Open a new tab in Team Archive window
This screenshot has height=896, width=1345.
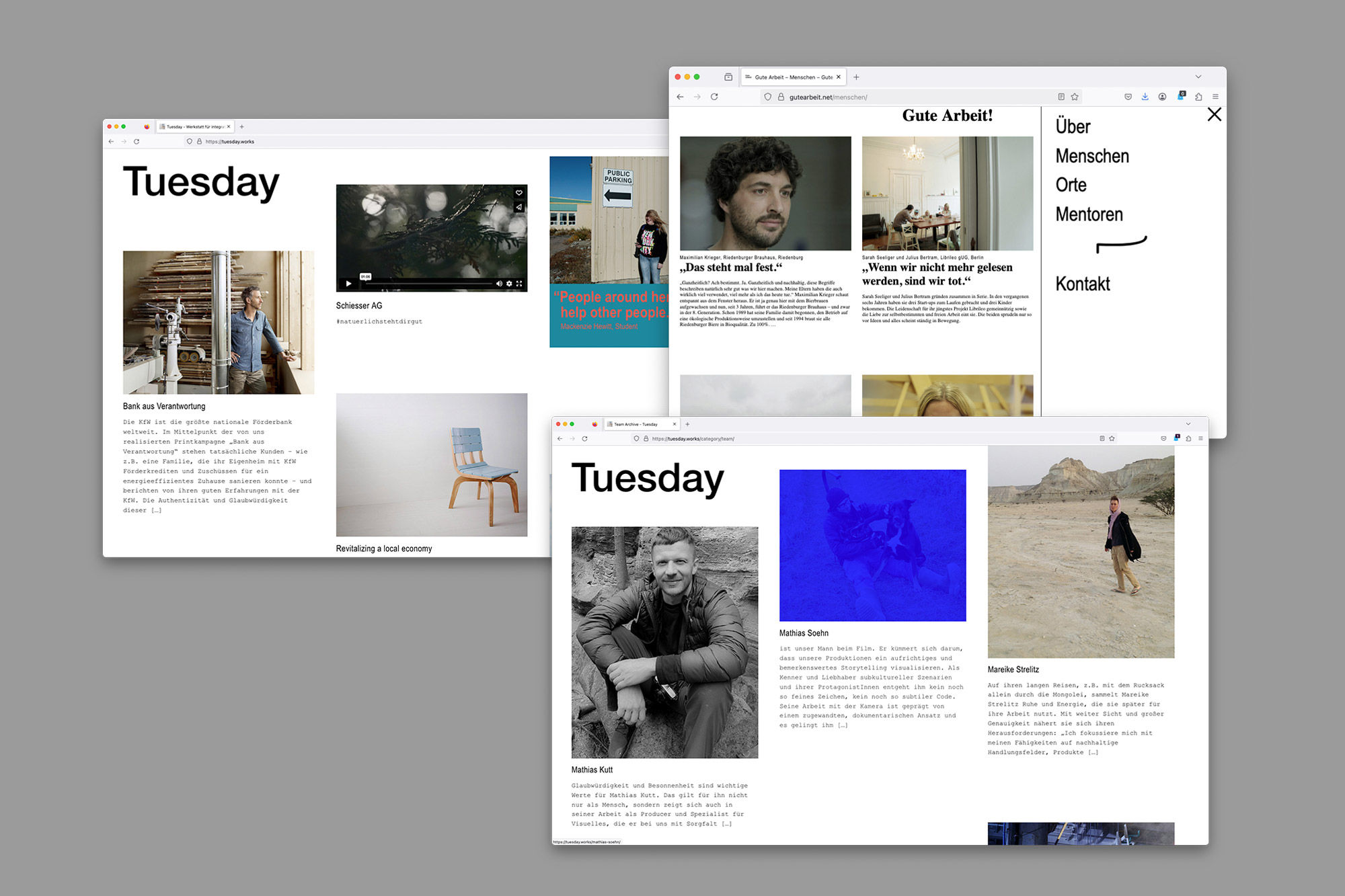click(x=687, y=424)
